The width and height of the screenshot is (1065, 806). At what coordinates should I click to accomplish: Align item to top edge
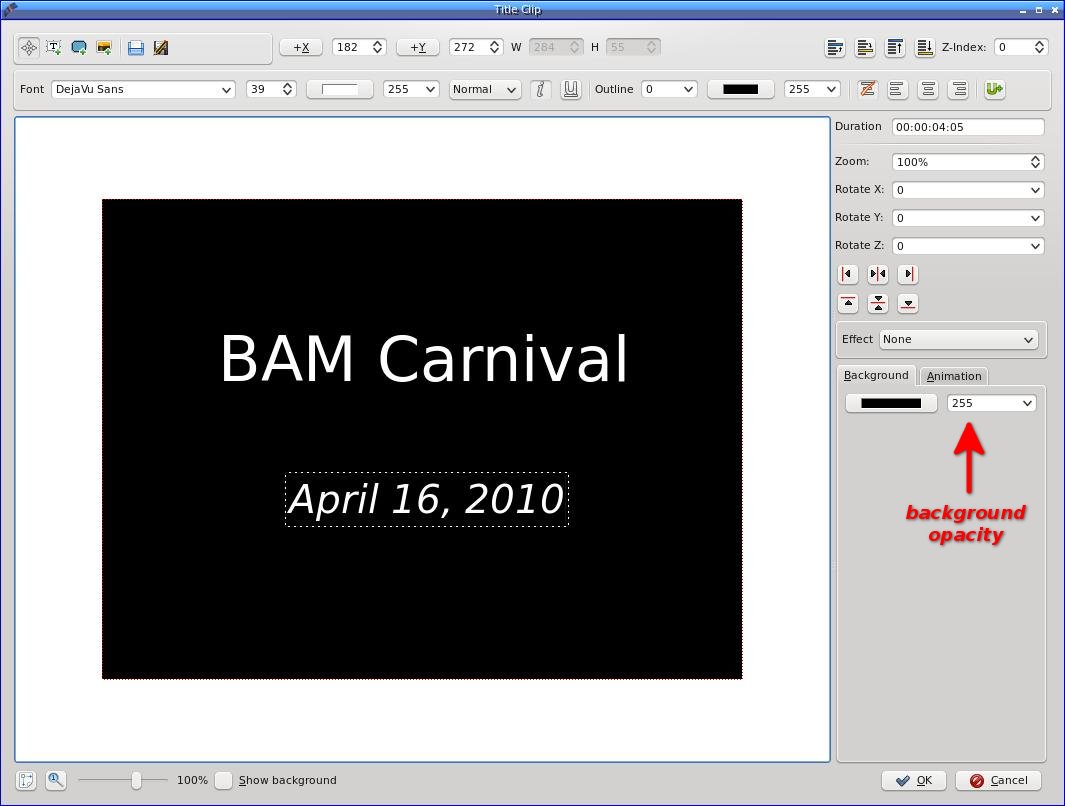pos(848,304)
